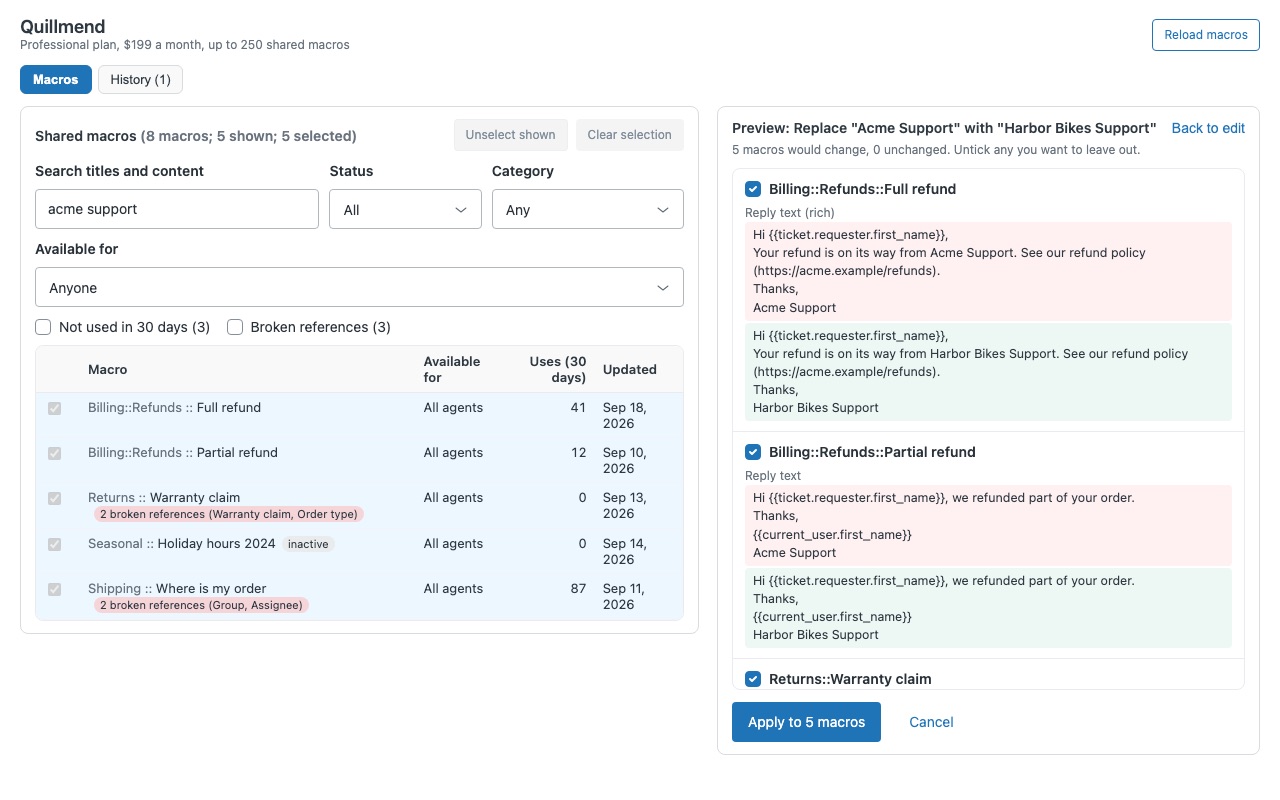
Task: Click the uses value 41
Action: pos(578,408)
